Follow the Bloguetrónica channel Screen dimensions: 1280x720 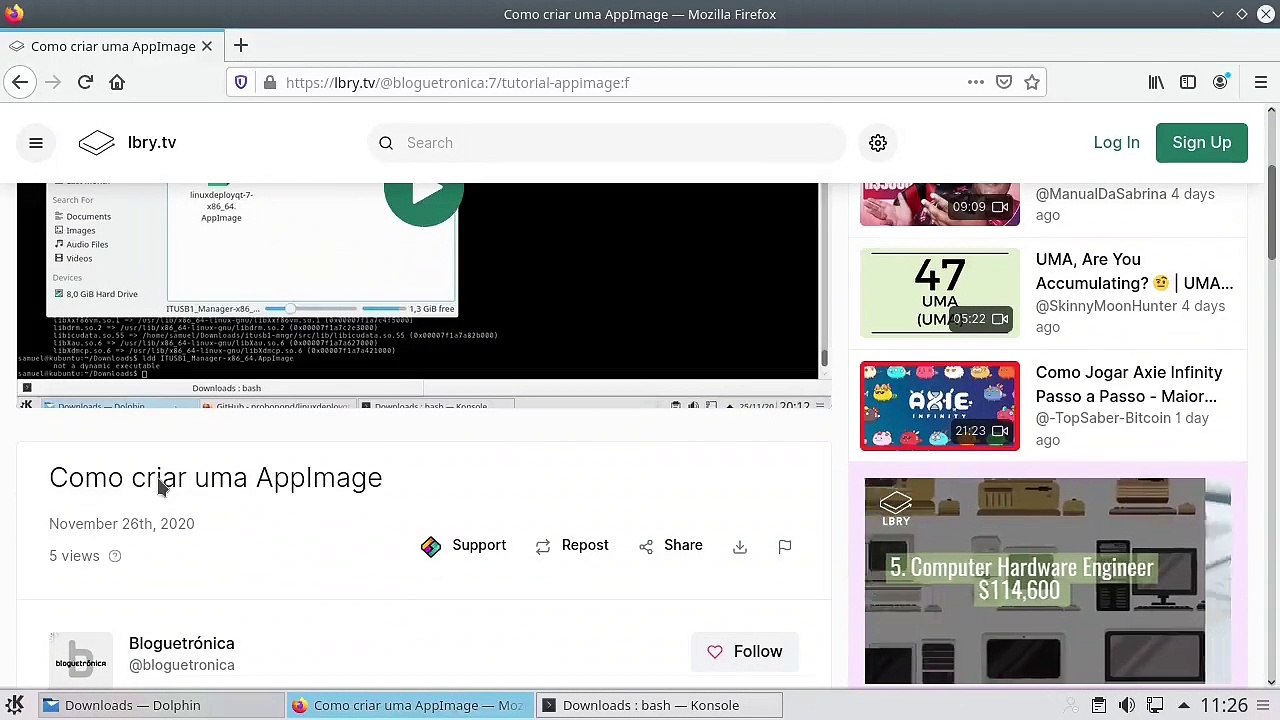pos(745,652)
